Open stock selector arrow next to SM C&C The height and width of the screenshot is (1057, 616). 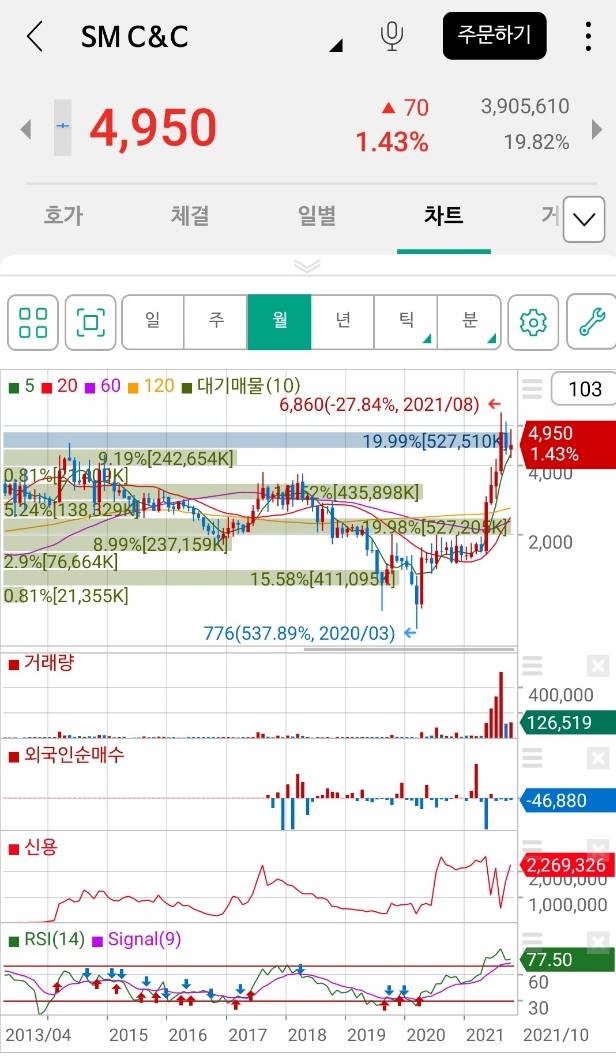[x=336, y=45]
